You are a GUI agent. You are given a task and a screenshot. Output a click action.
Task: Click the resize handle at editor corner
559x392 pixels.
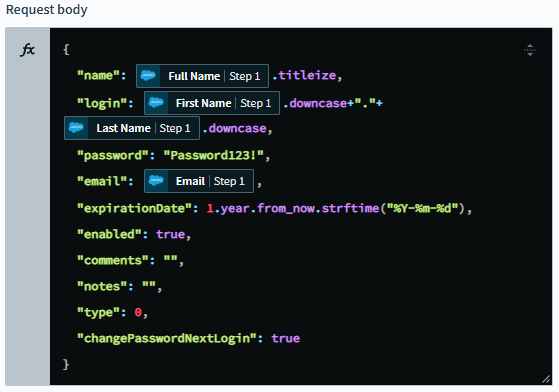(546, 379)
